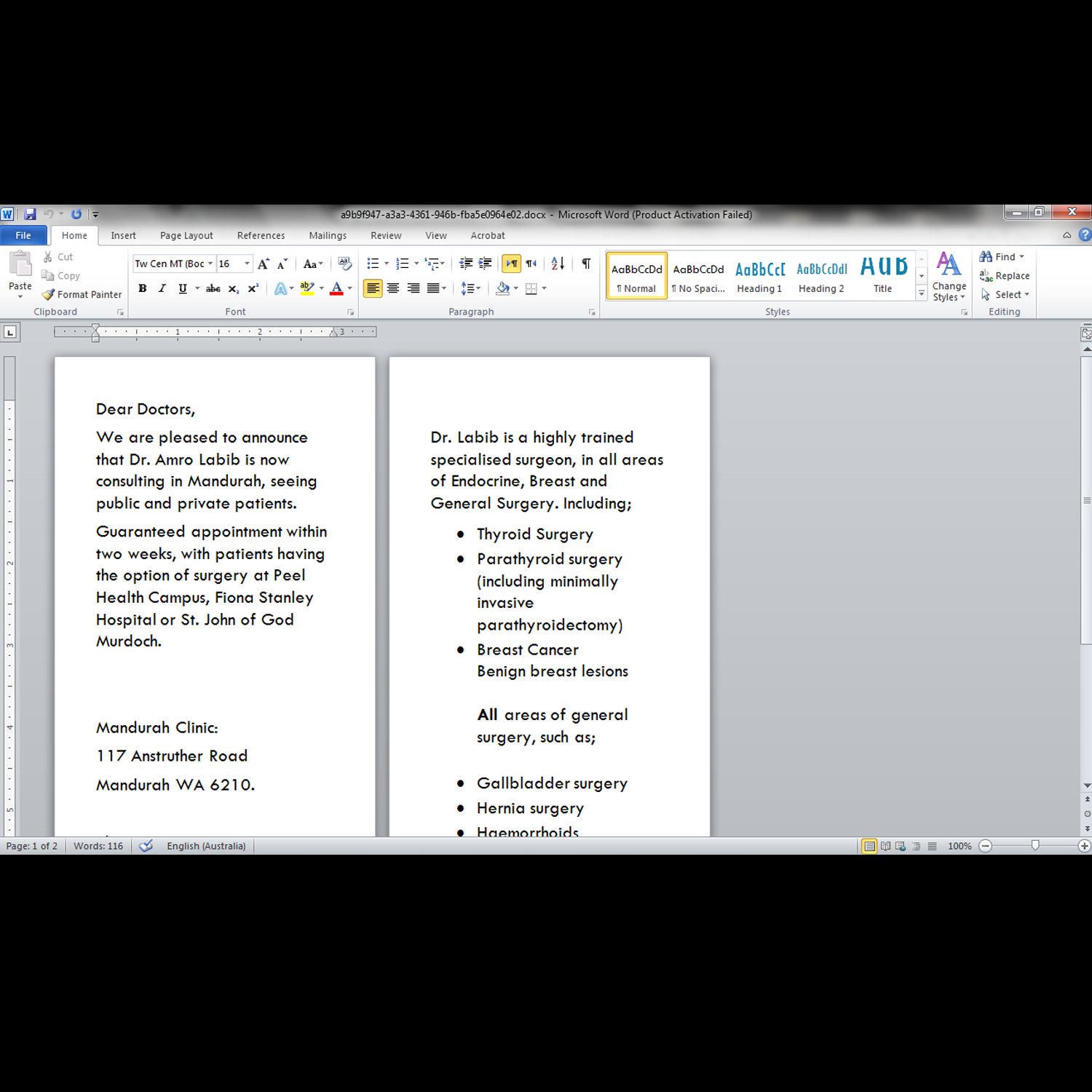The height and width of the screenshot is (1092, 1092).
Task: Open the References tab
Action: coord(261,235)
